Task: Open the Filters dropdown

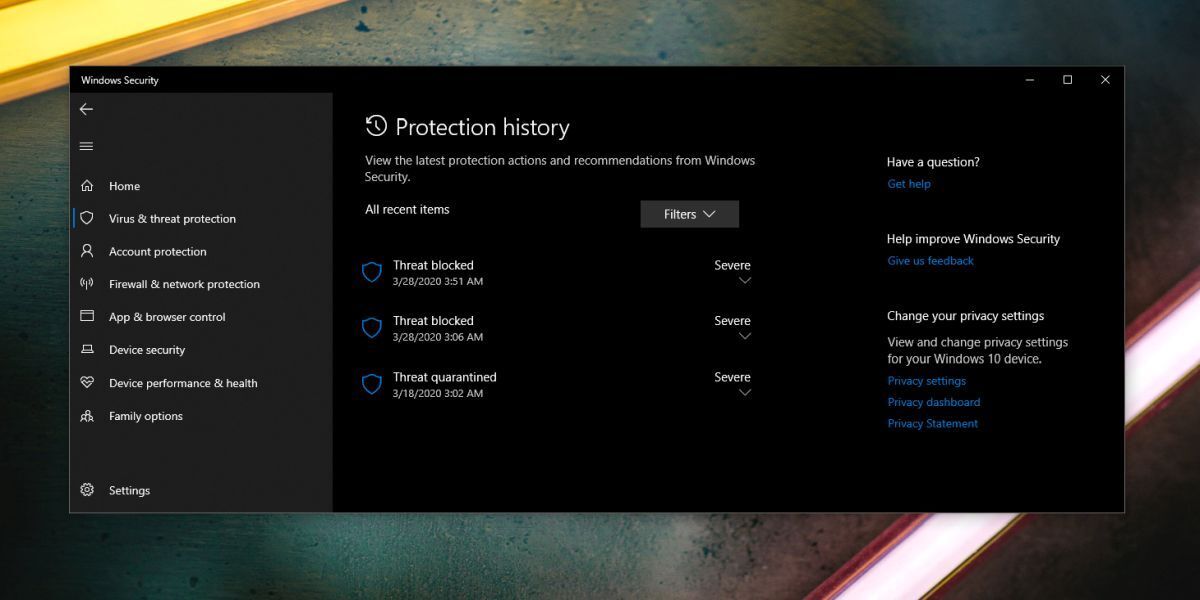Action: (x=689, y=214)
